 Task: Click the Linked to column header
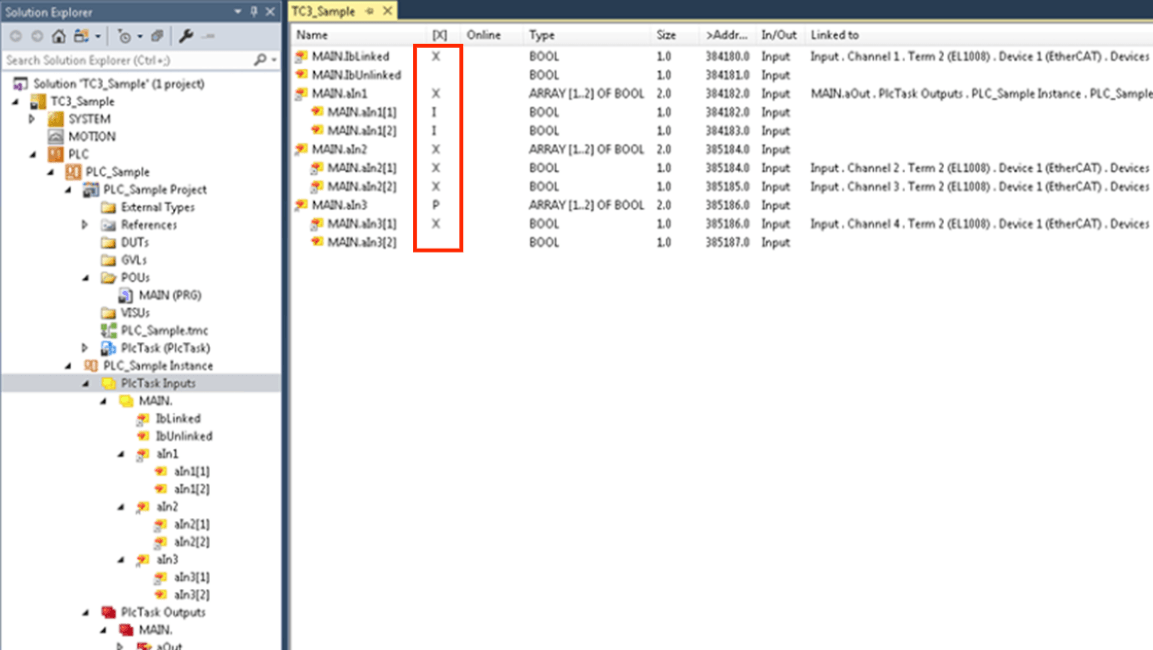click(835, 35)
